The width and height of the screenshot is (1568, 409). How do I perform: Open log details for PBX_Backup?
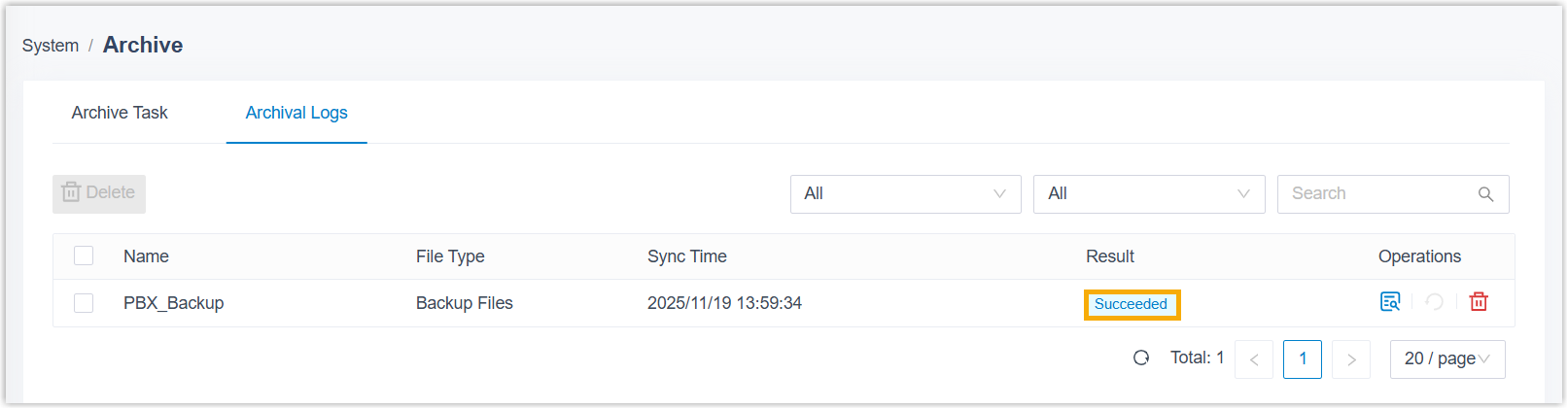[x=1390, y=302]
